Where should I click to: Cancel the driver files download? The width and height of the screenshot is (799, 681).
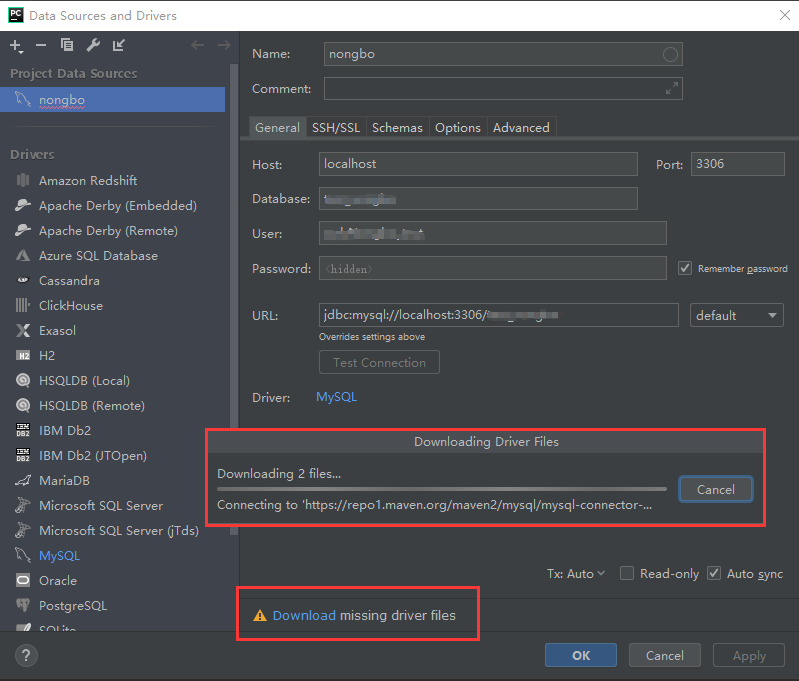tap(715, 489)
